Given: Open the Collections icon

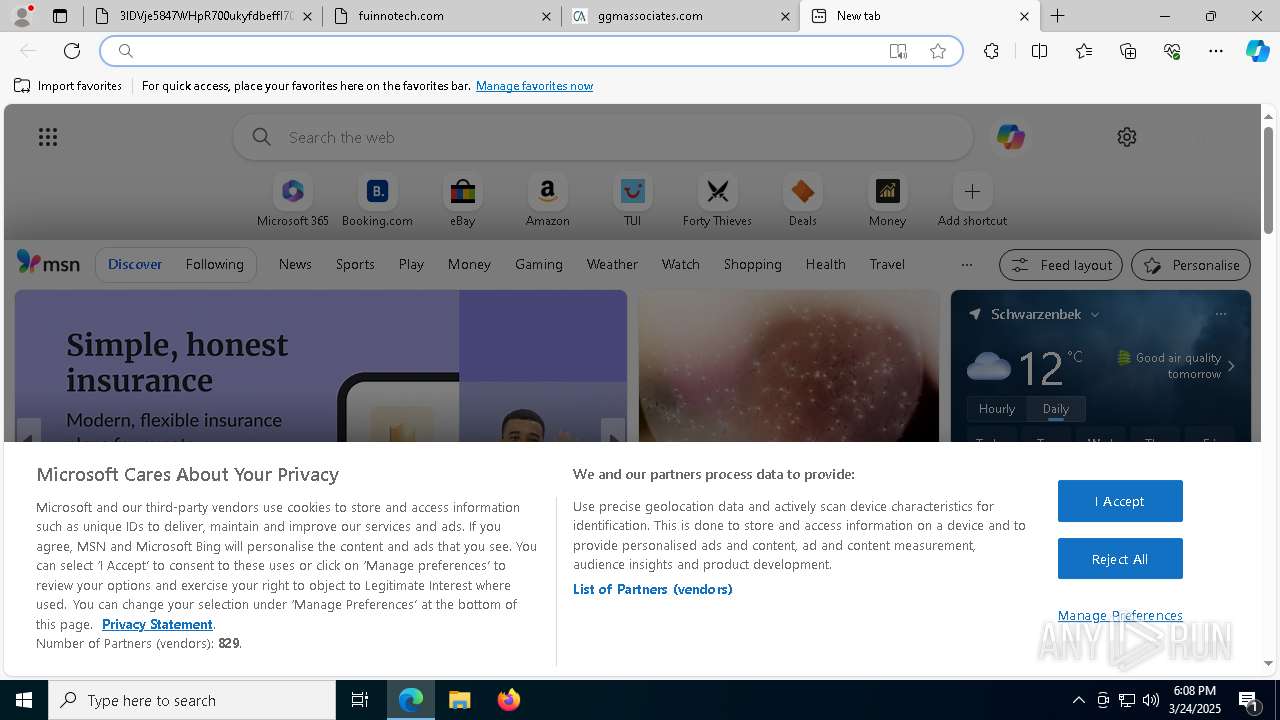Looking at the screenshot, I should [1128, 51].
